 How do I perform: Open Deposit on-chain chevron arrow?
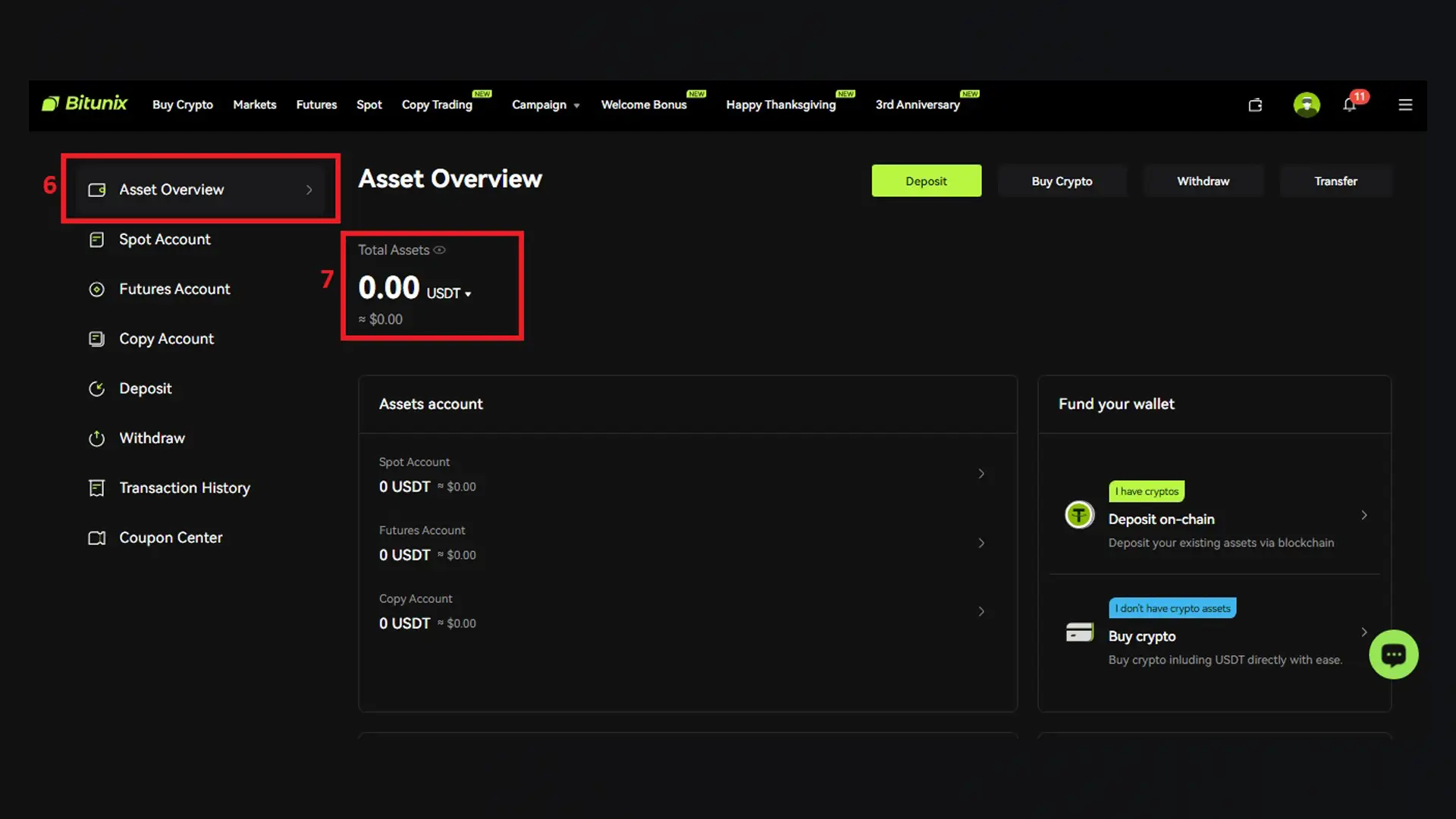pyautogui.click(x=1364, y=515)
